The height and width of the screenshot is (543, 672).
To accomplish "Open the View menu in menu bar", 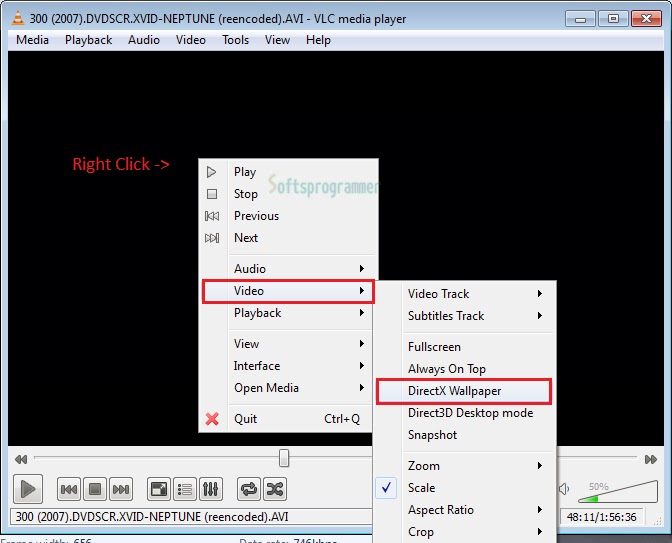I will pyautogui.click(x=277, y=40).
